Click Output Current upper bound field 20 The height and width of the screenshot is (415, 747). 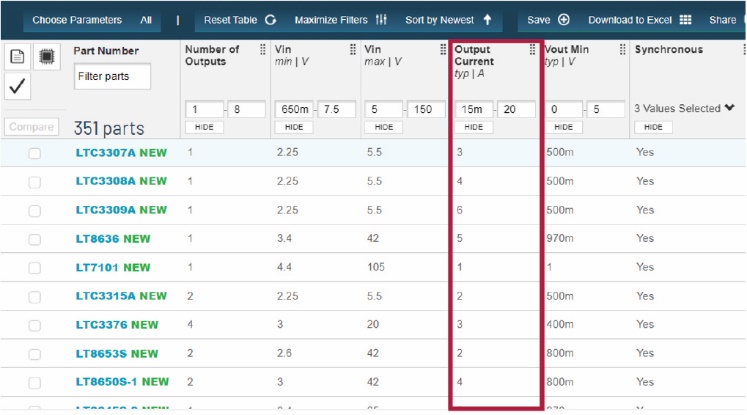click(516, 110)
